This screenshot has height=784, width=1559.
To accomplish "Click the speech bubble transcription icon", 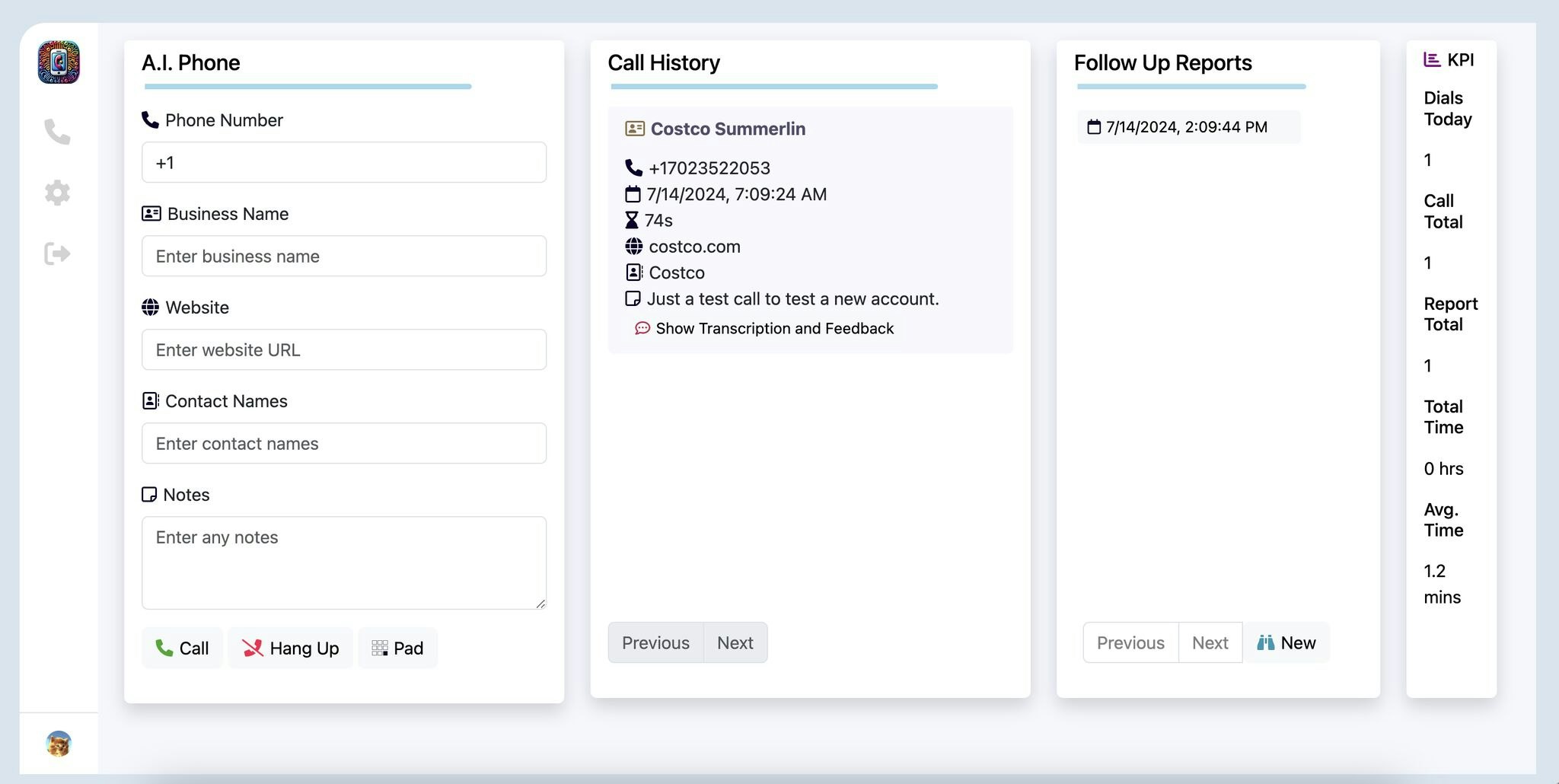I will click(642, 328).
